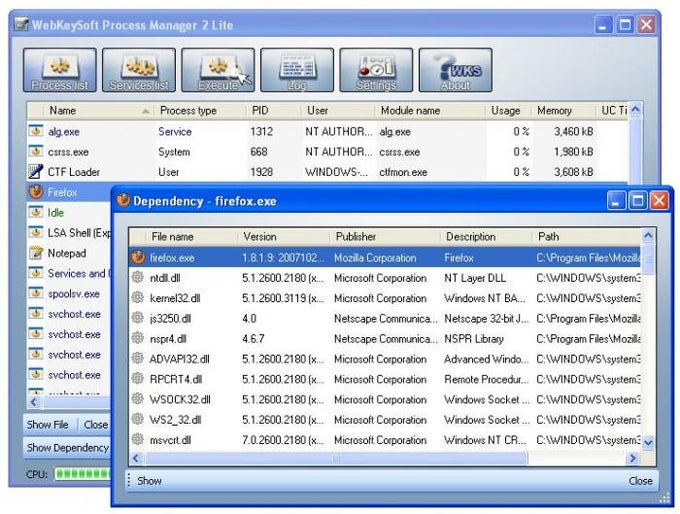Click the NSPR Library description cell
Screen dimensions: 680x514
coord(474,339)
